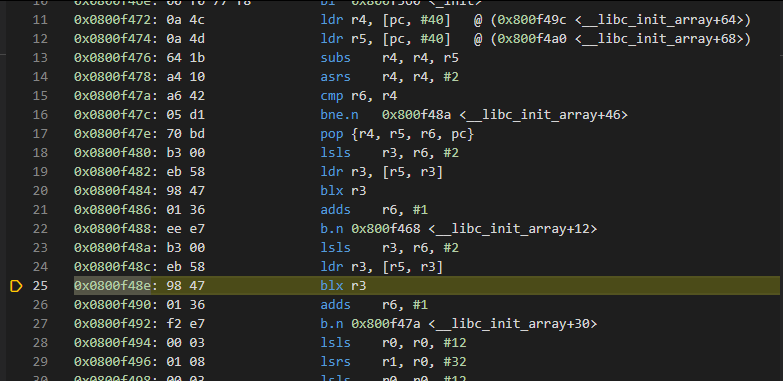783x381 pixels.
Task: Click comment referencing 0x800f49c __libc_init_array+64
Action: 612,20
